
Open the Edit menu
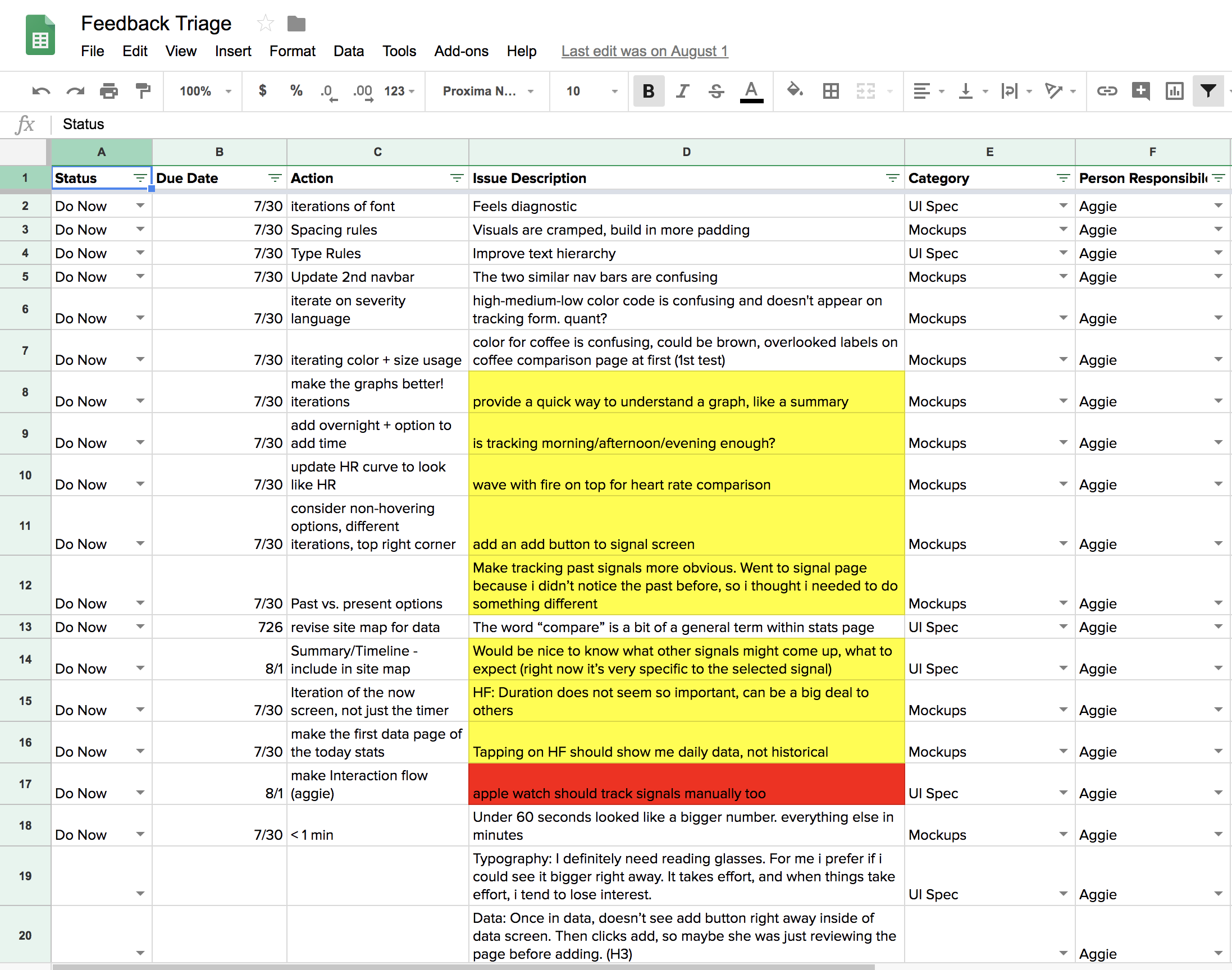point(135,51)
